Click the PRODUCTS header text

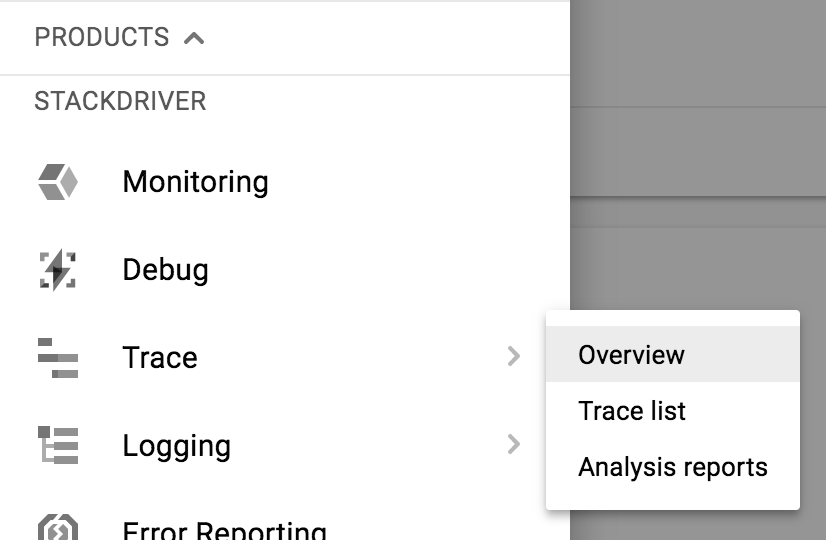click(101, 38)
